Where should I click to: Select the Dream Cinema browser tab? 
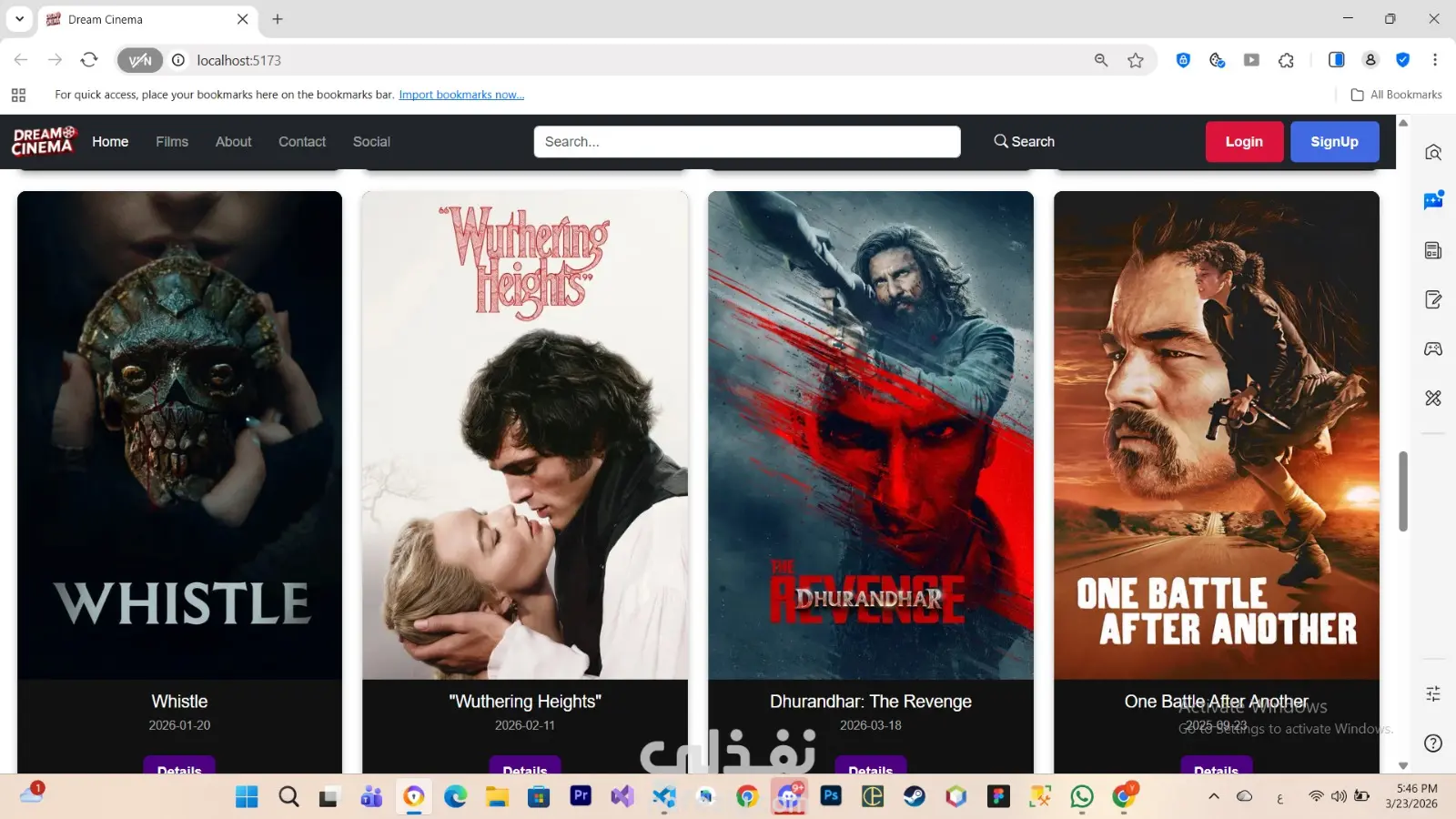147,19
